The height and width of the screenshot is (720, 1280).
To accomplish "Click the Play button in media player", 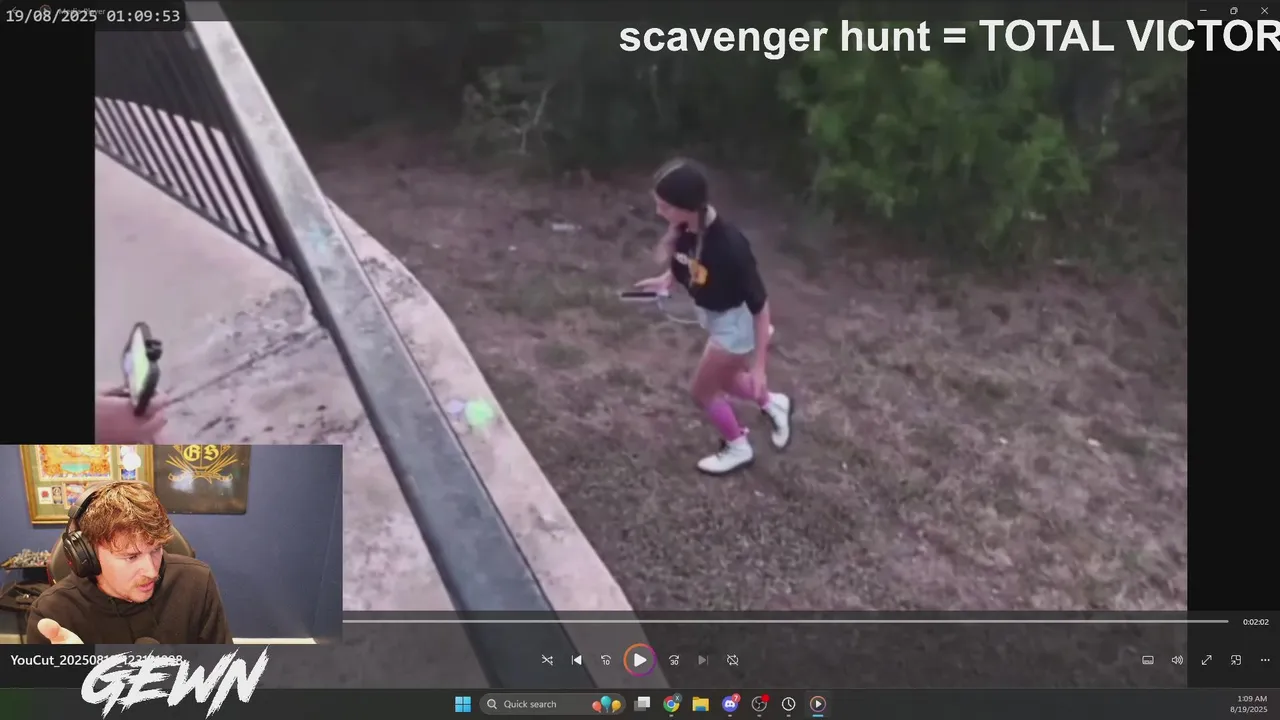I will (639, 660).
